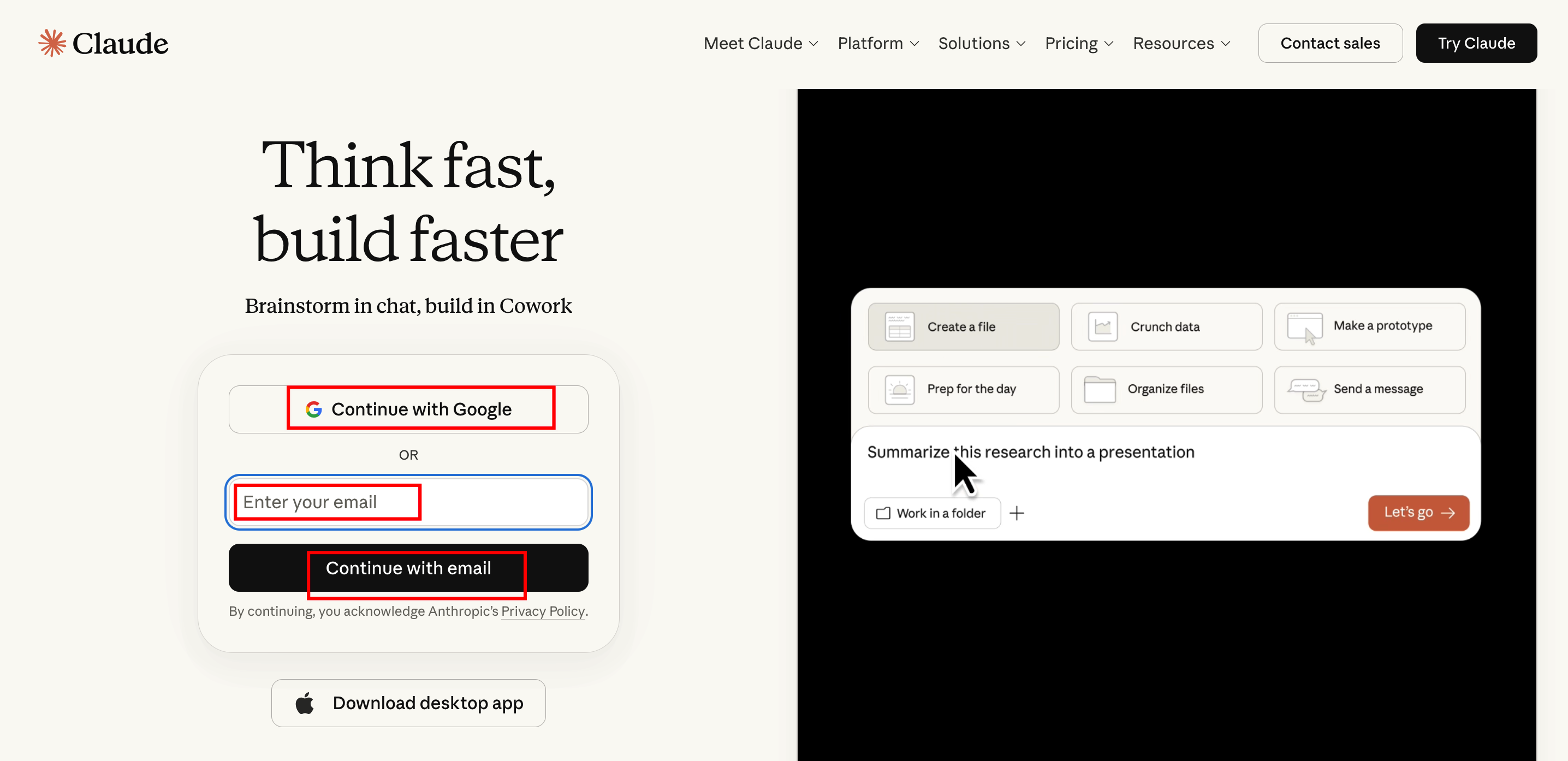
Task: Open the Platform navigation item
Action: coord(878,43)
